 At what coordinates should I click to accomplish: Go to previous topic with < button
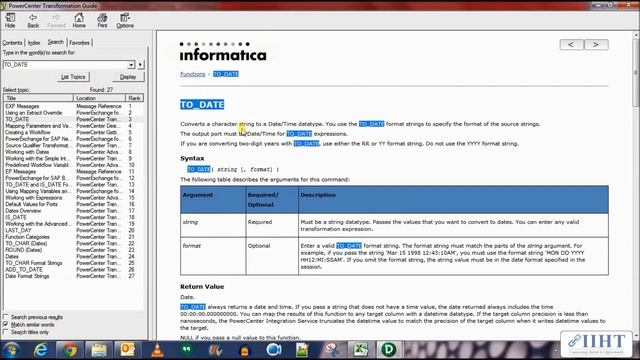click(x=571, y=44)
